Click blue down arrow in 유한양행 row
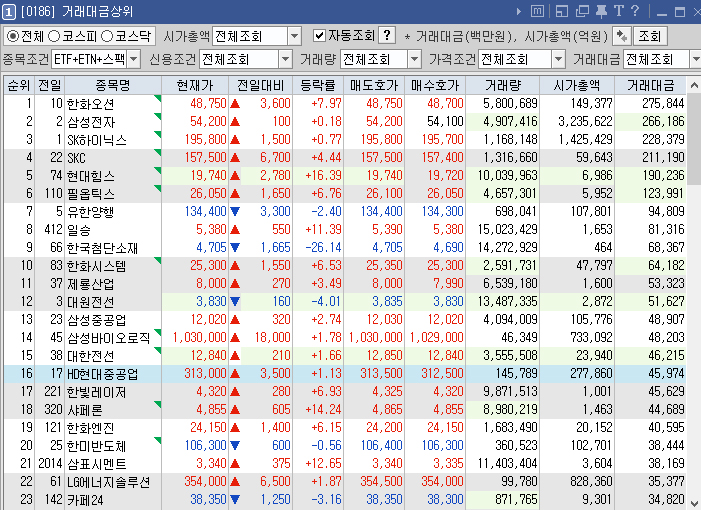 click(235, 212)
